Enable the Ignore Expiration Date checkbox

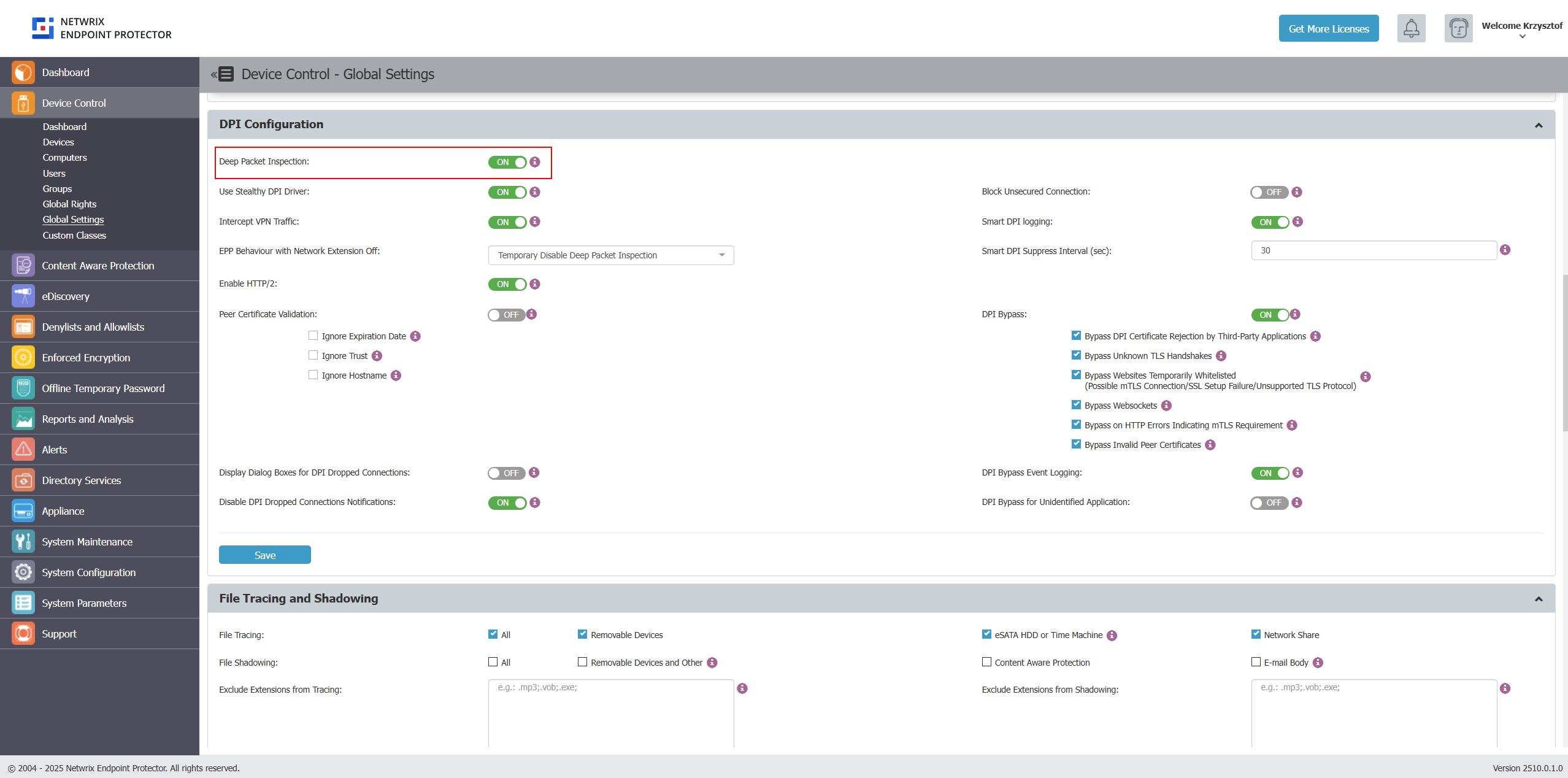(313, 336)
